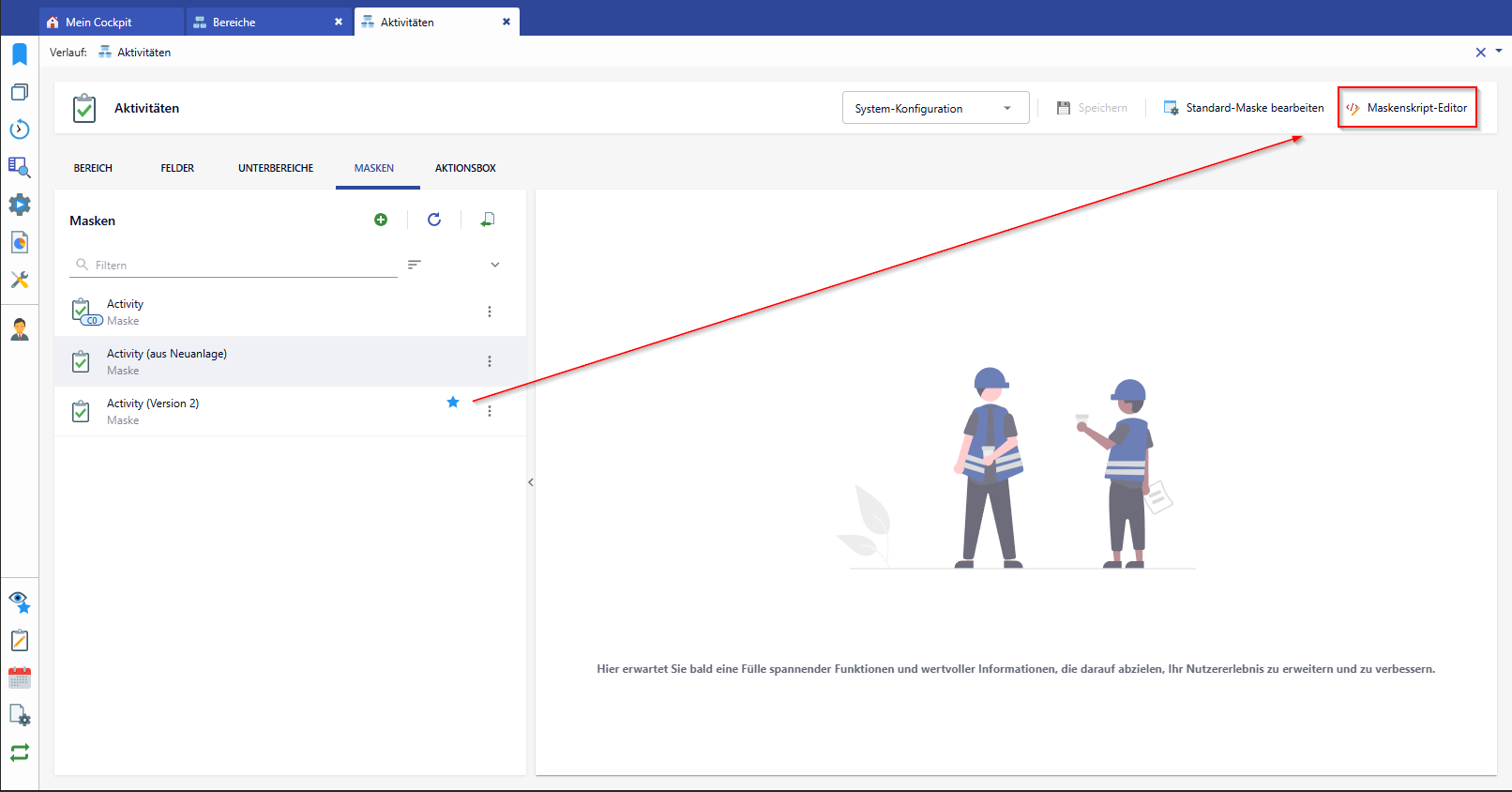Refresh the Masken list
The image size is (1512, 792).
pos(434,220)
